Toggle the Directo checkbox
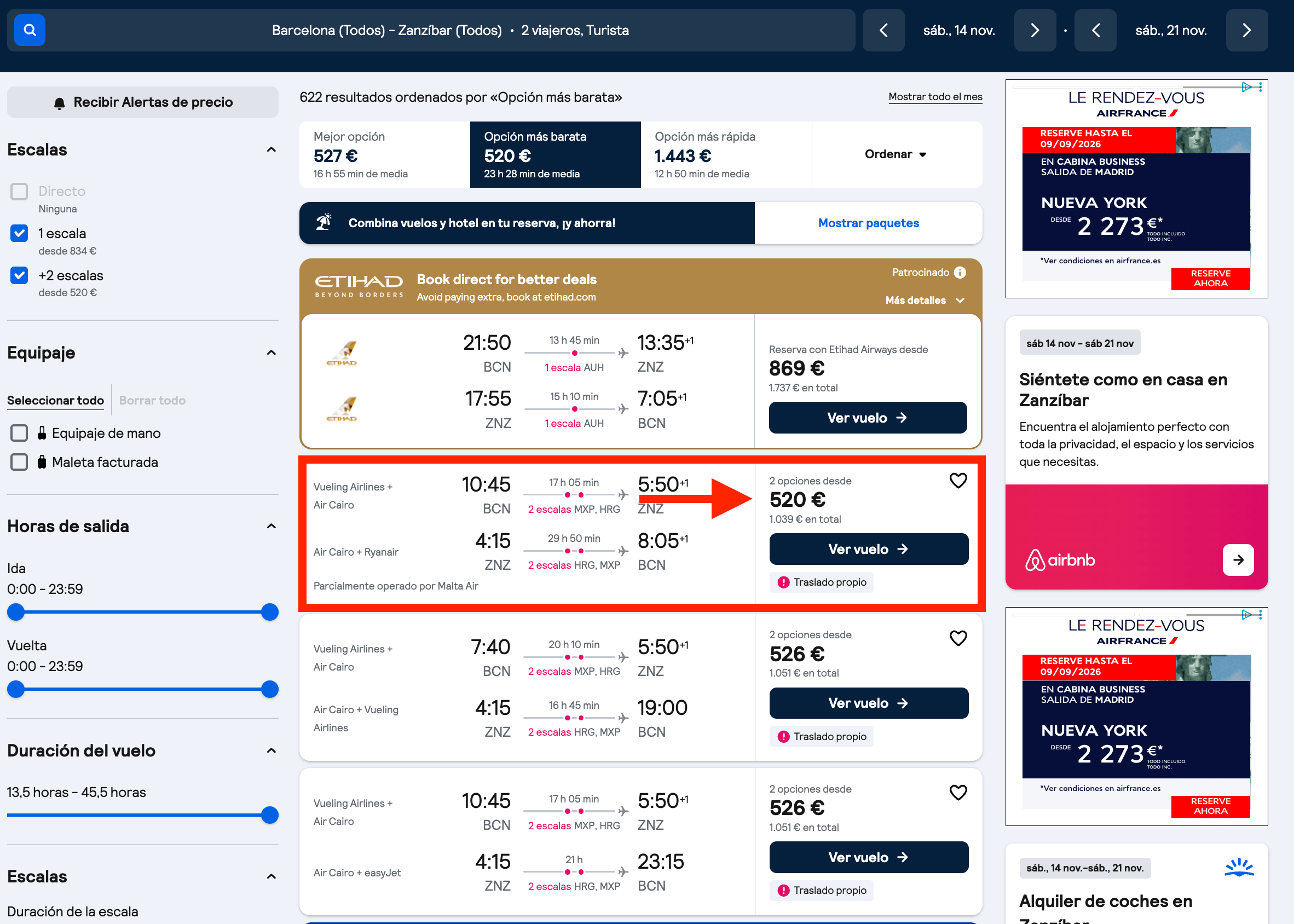The image size is (1294, 924). click(x=19, y=192)
